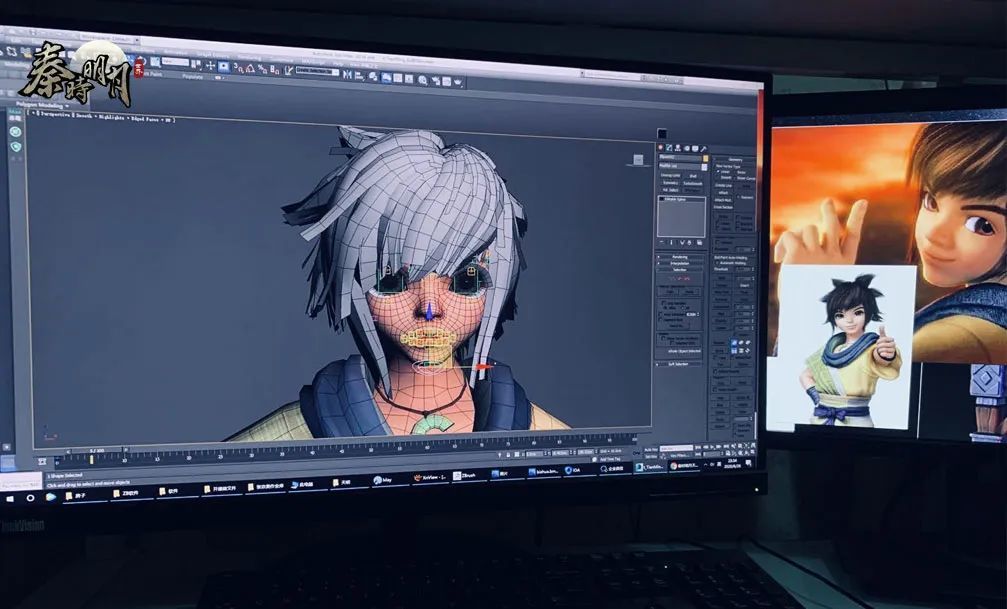Open Edit Named Selection Sets tool

288,71
